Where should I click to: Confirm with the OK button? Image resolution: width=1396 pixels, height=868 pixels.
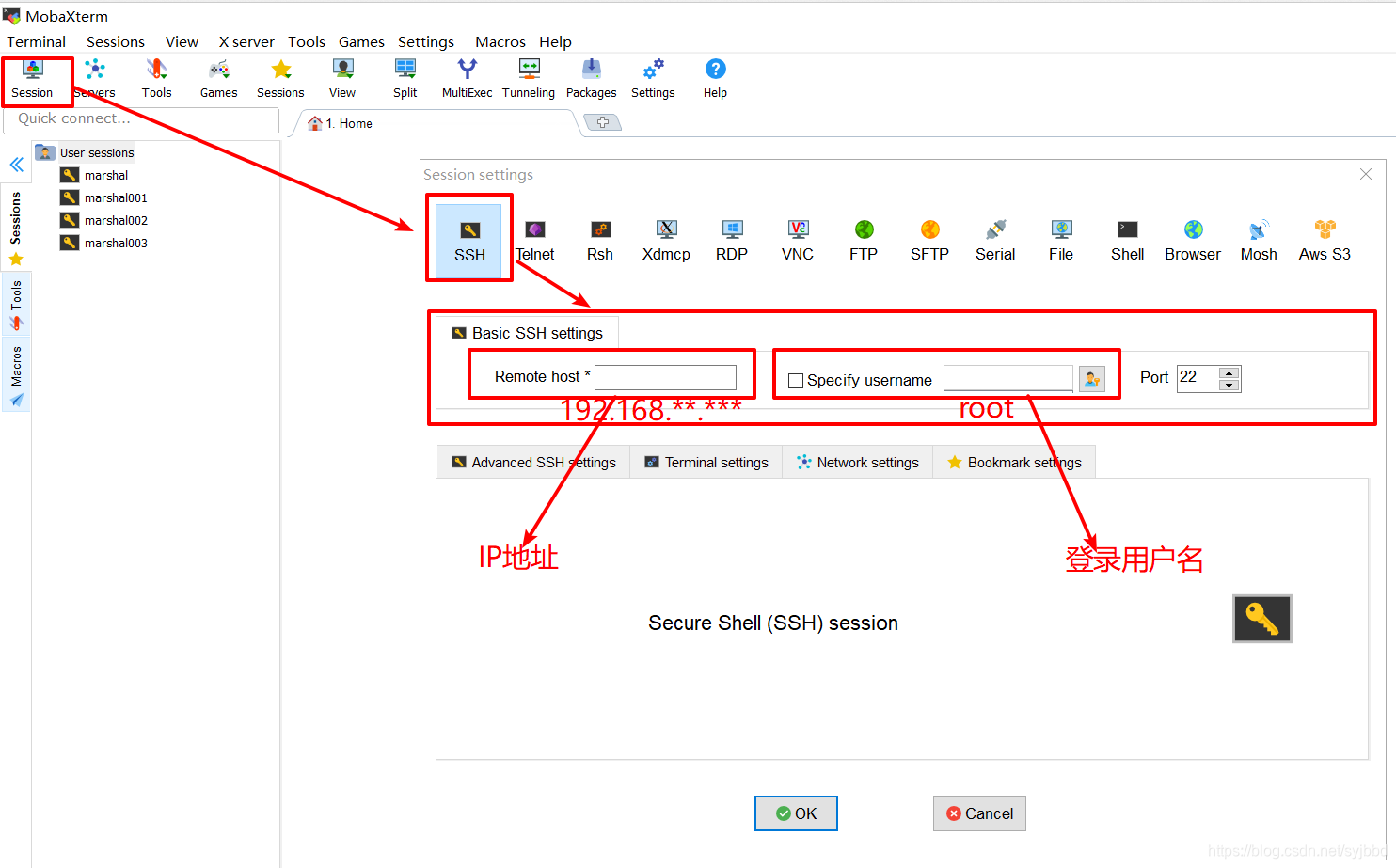796,813
